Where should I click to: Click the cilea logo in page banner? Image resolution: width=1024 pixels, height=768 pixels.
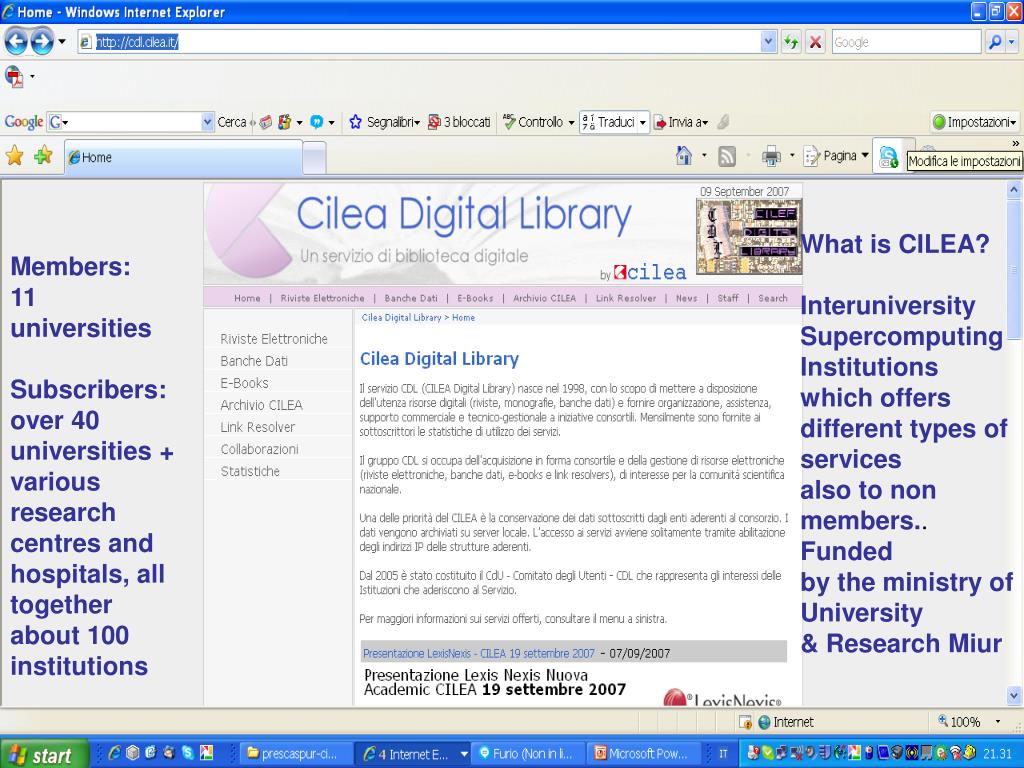tap(650, 272)
